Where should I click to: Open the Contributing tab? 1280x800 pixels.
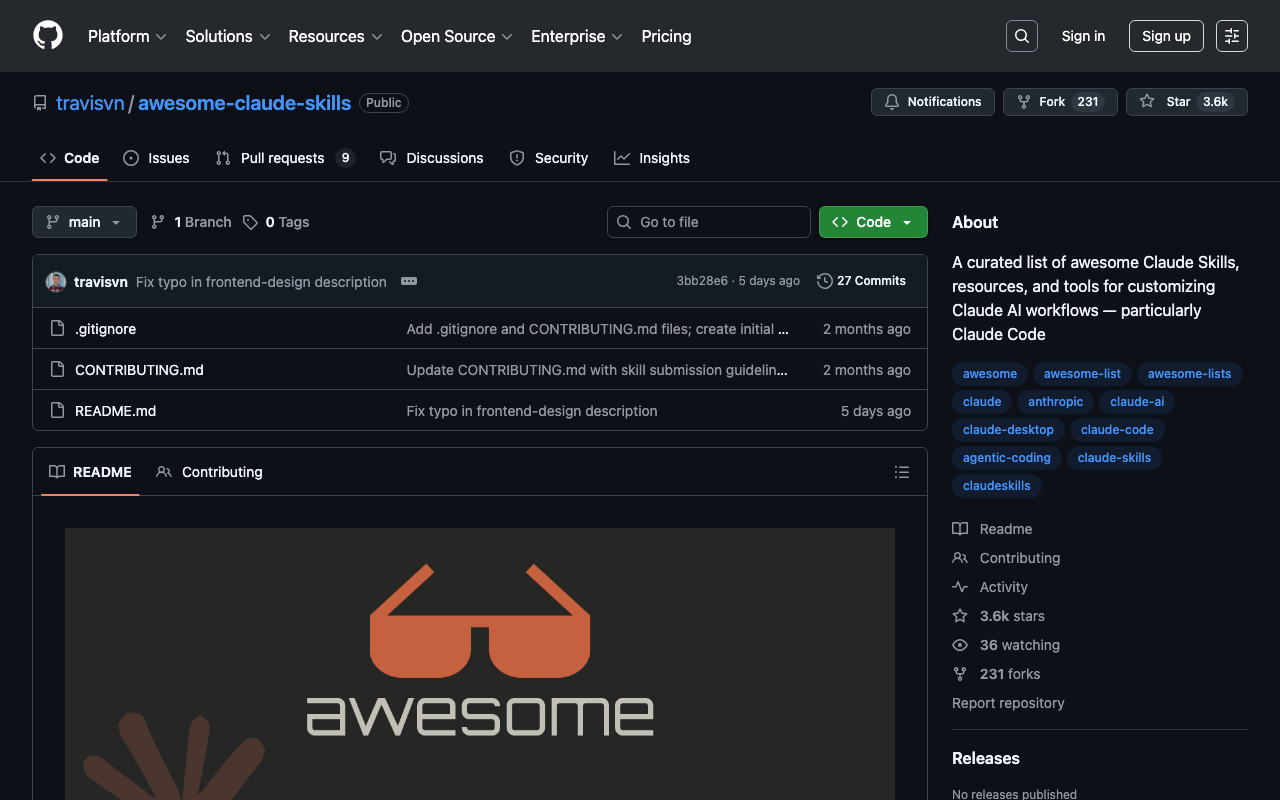tap(210, 472)
